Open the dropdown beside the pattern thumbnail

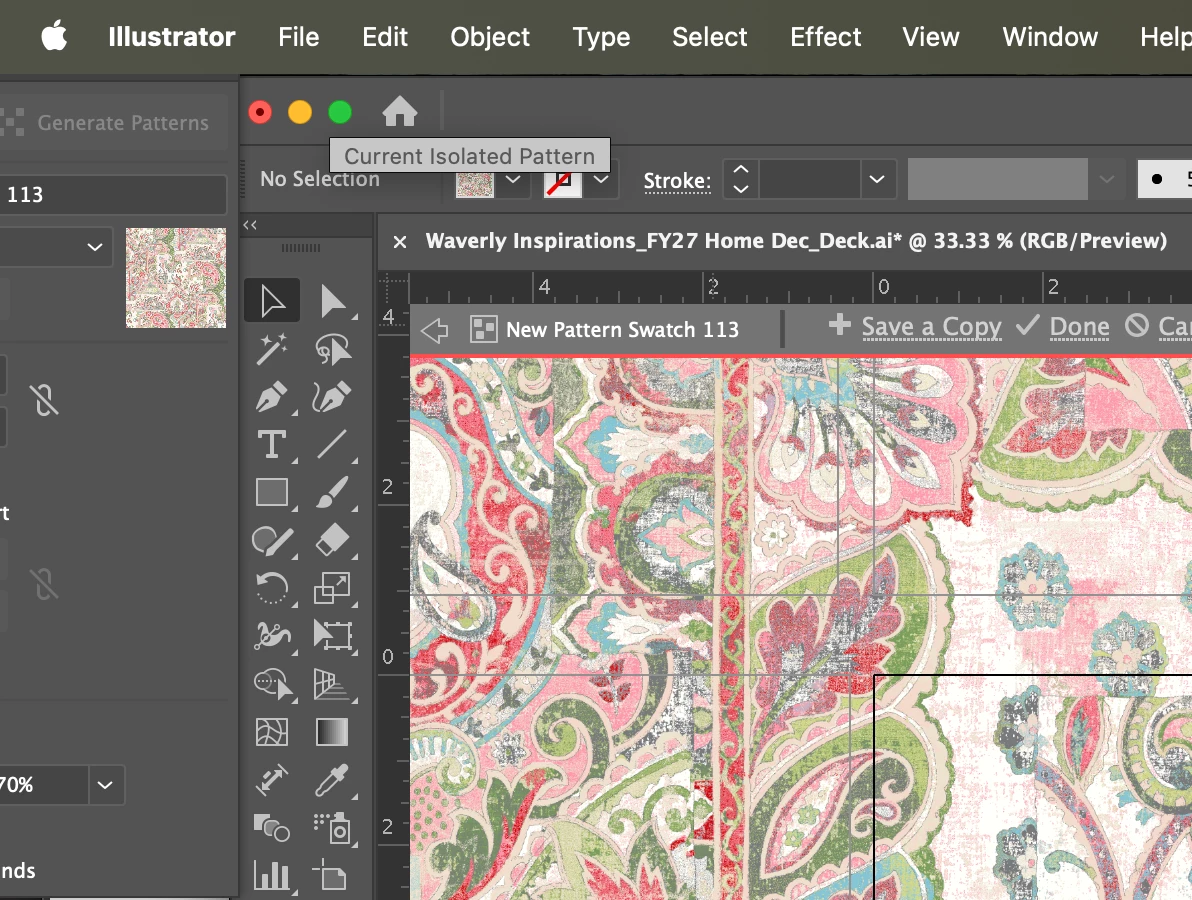(94, 247)
